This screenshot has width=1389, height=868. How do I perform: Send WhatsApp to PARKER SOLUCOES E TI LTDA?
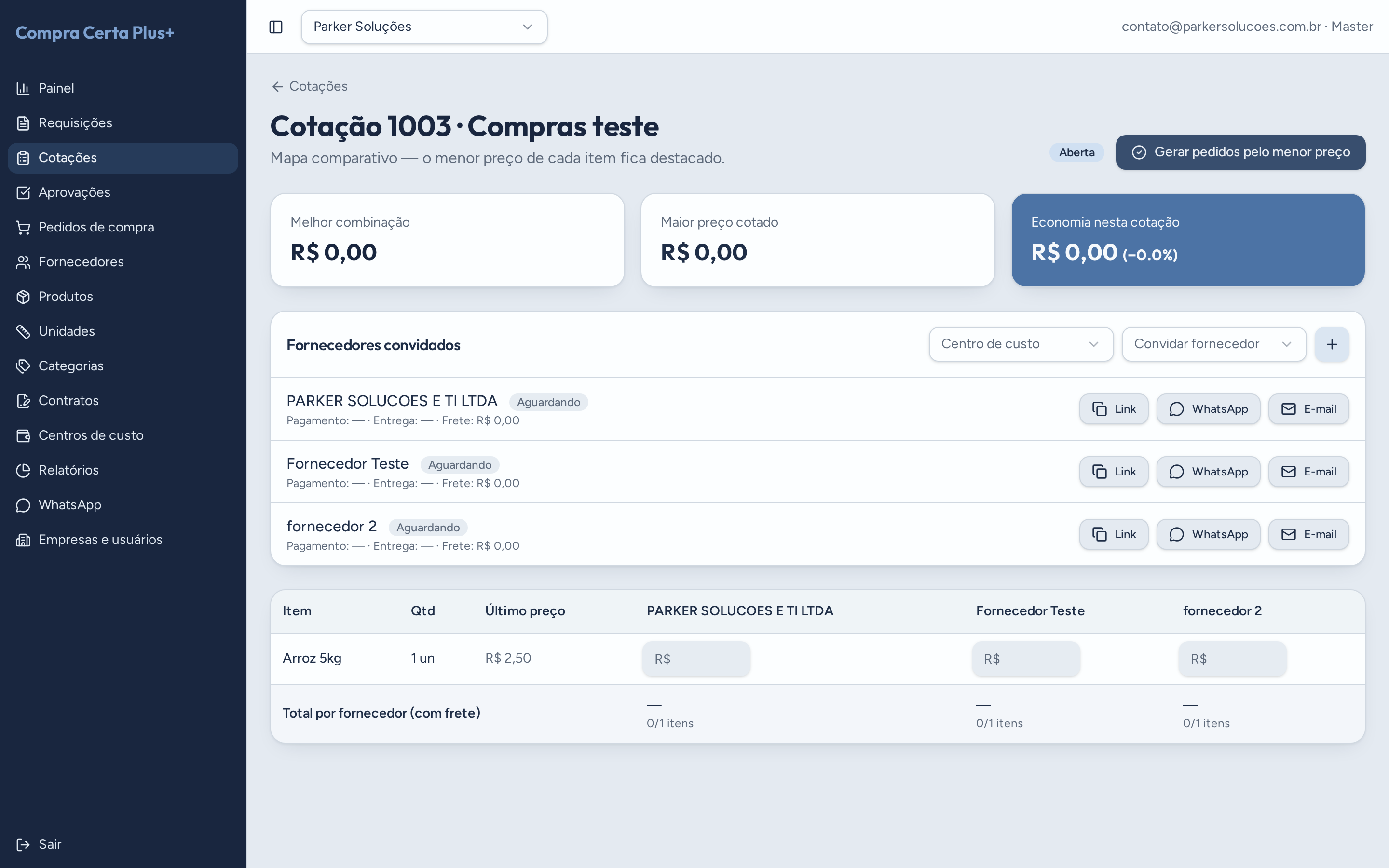[x=1208, y=409]
